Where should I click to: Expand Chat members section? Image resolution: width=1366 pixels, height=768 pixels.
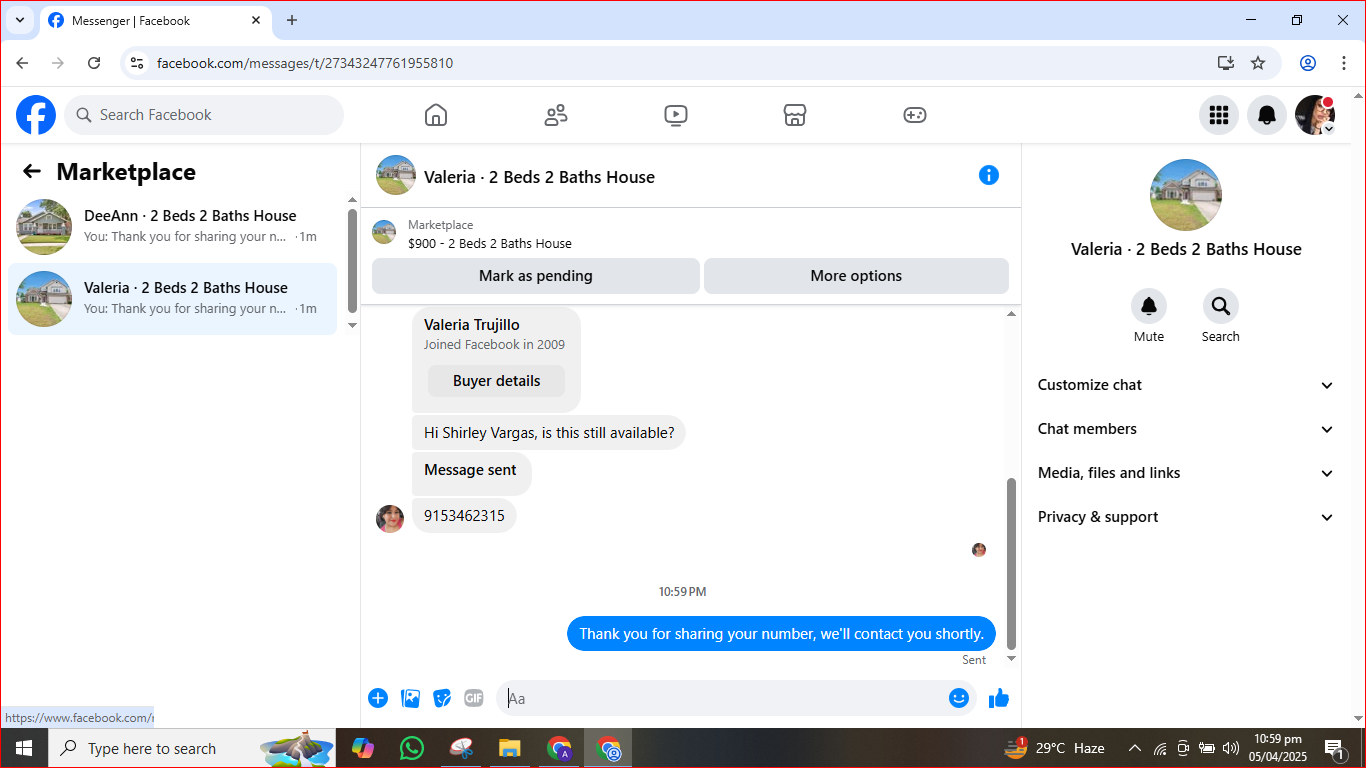[1186, 429]
